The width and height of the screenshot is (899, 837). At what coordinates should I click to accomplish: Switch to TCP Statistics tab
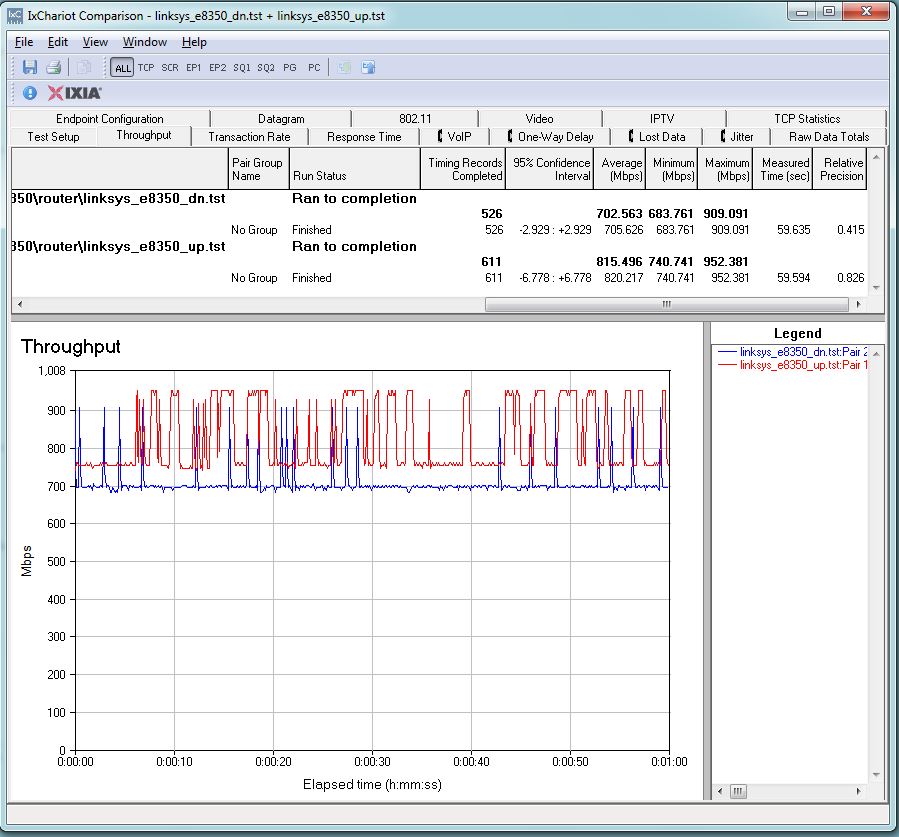pyautogui.click(x=807, y=119)
